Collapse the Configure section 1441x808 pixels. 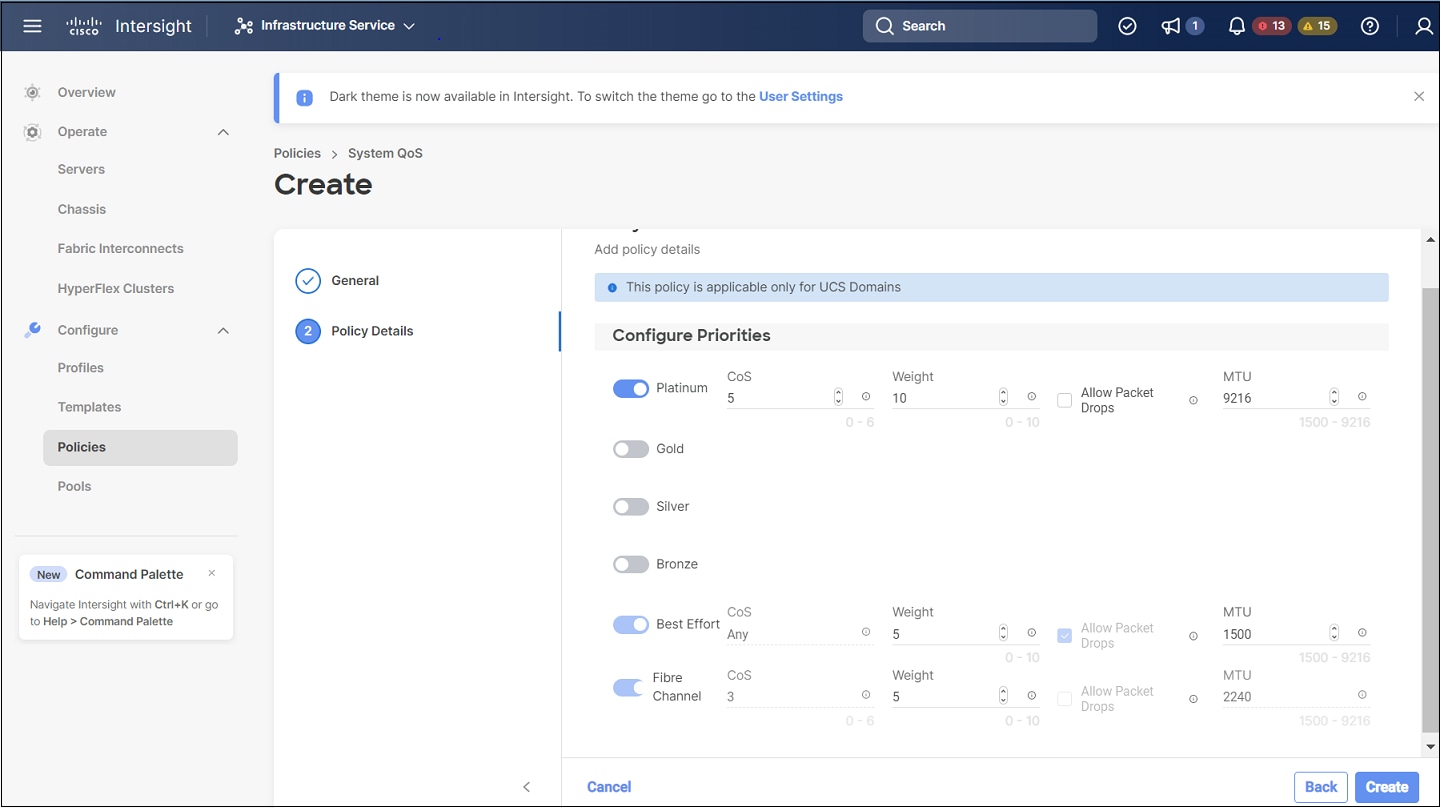[223, 330]
